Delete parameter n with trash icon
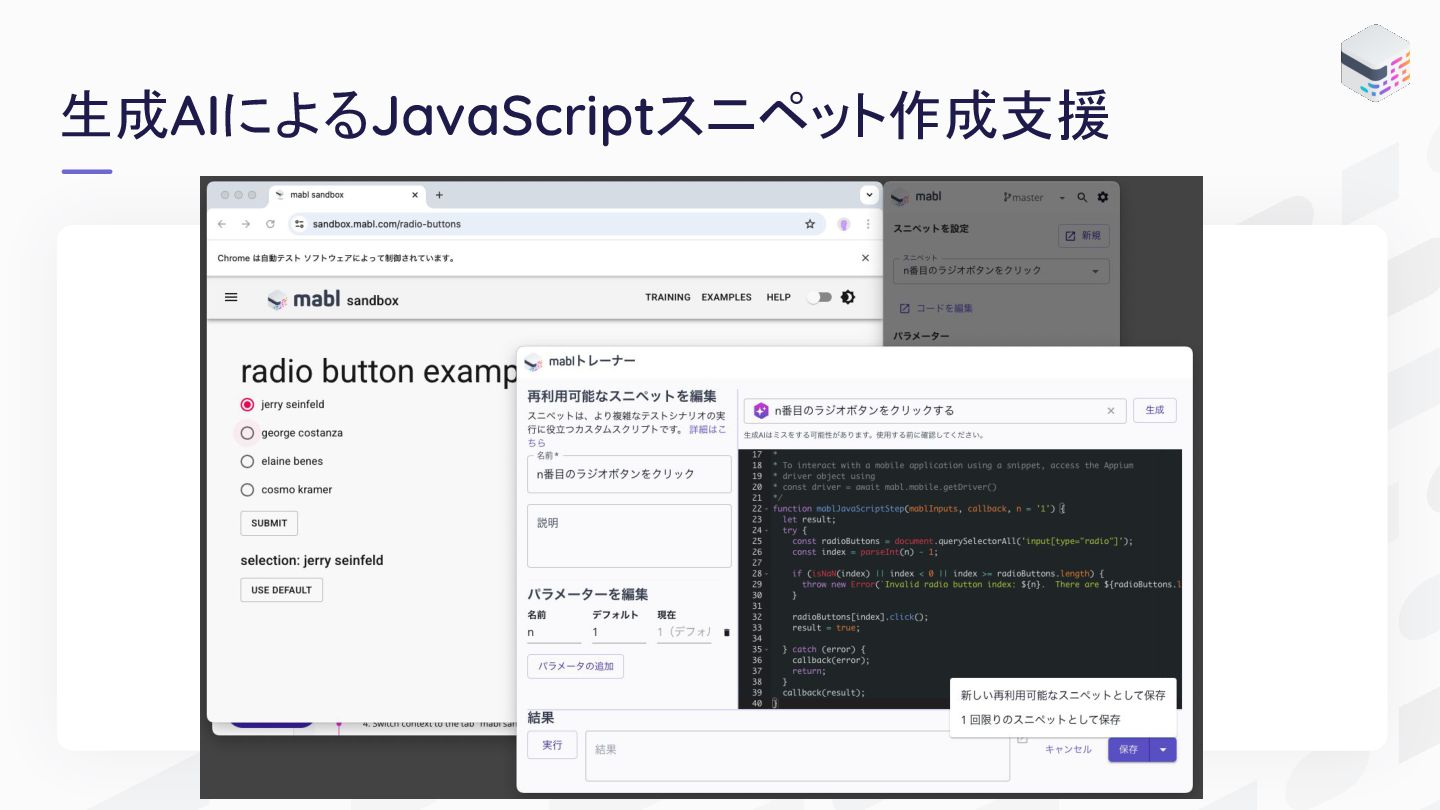This screenshot has height=810, width=1440. coord(727,633)
